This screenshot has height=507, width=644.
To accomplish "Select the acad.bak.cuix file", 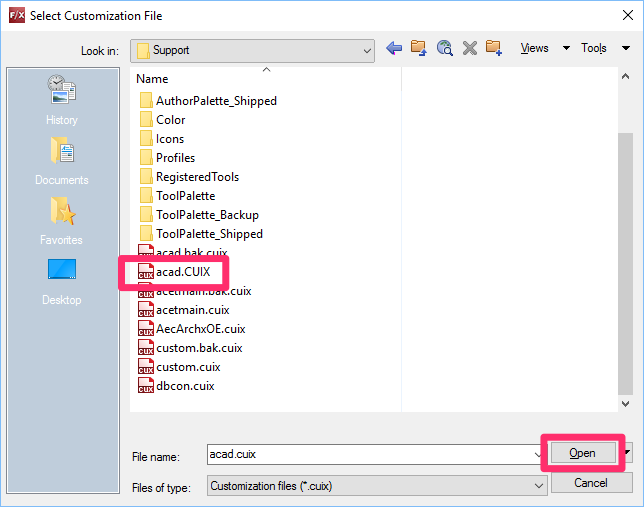I will (x=183, y=251).
